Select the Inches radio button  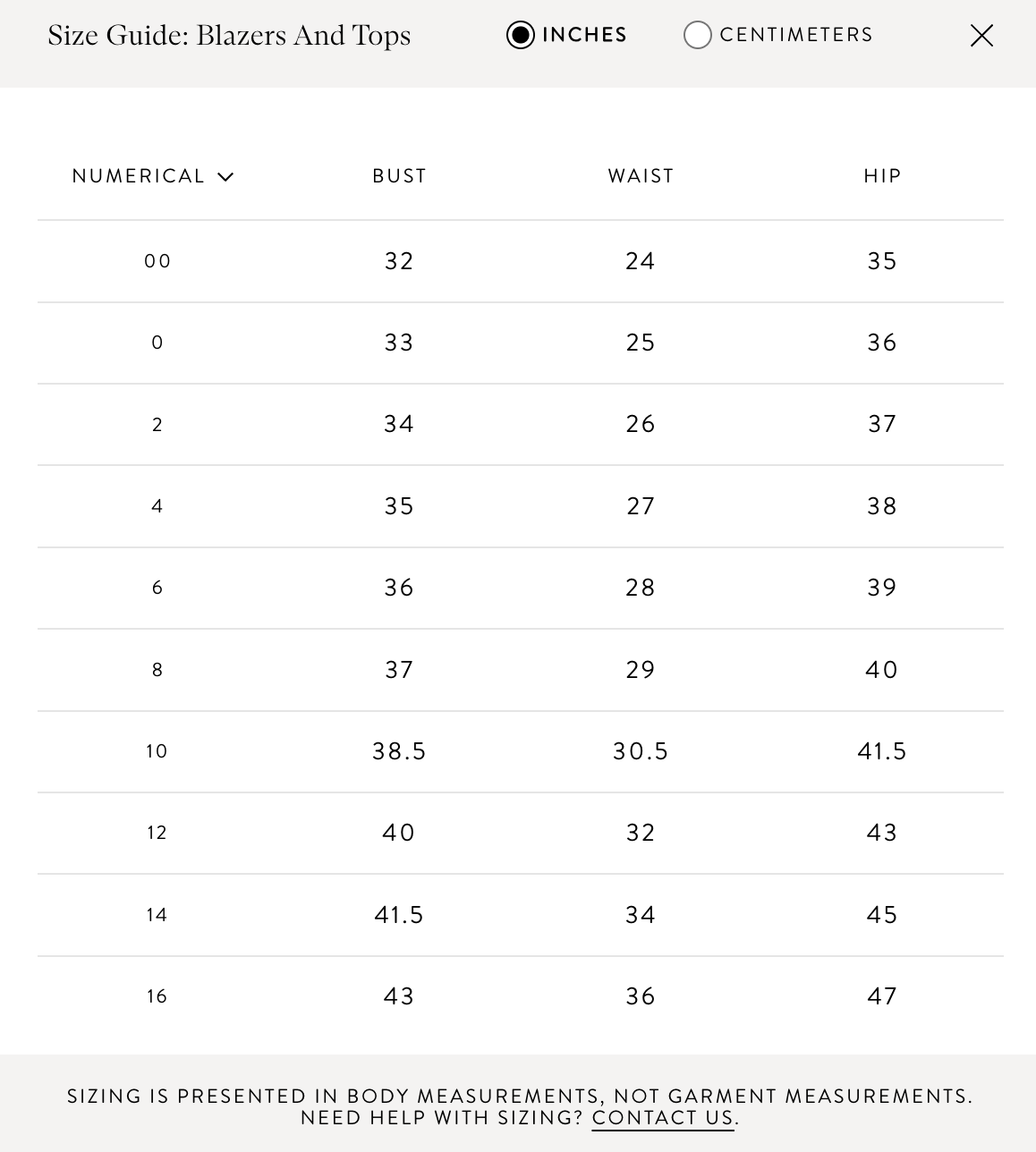[x=521, y=35]
